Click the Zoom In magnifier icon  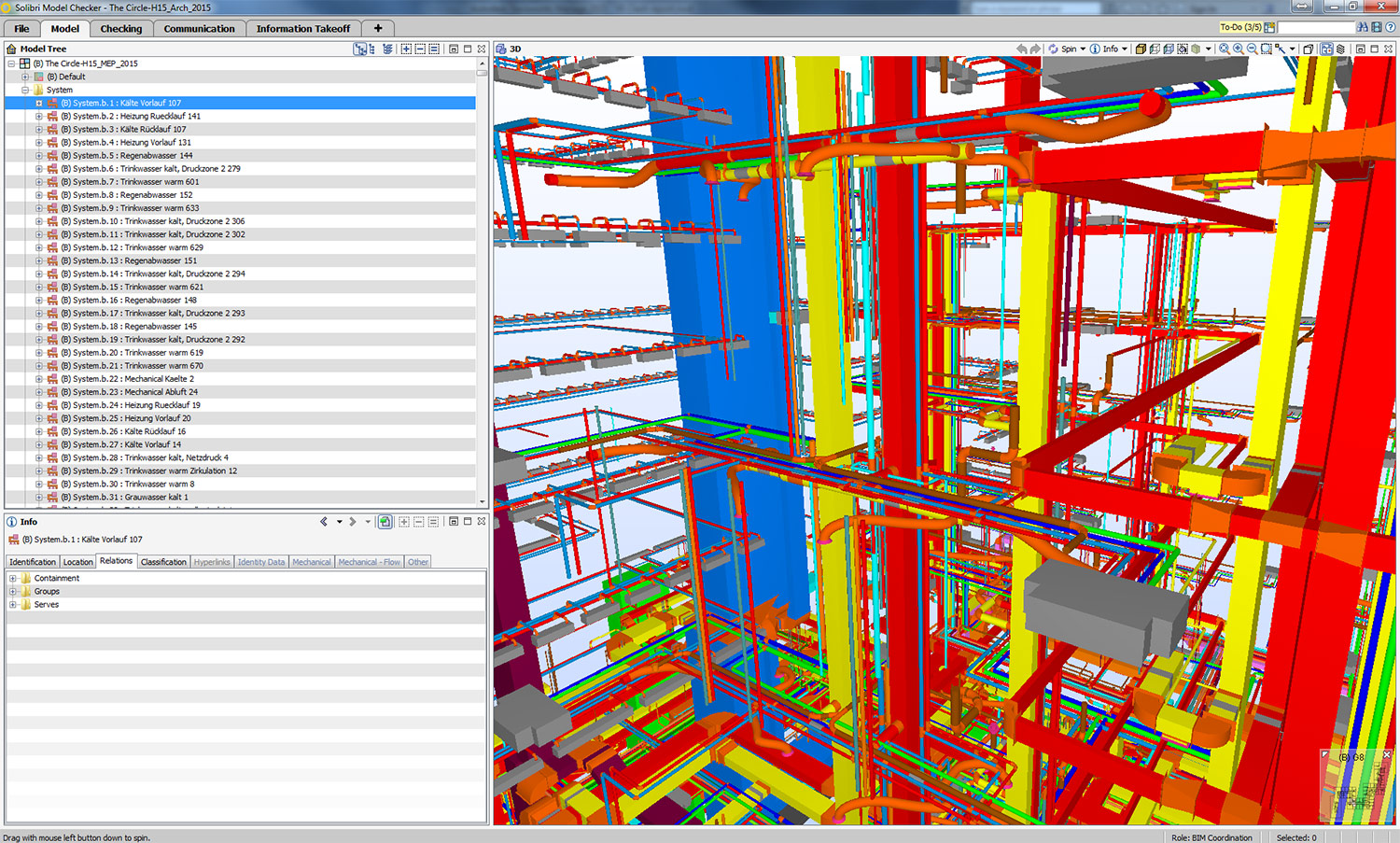(1238, 49)
